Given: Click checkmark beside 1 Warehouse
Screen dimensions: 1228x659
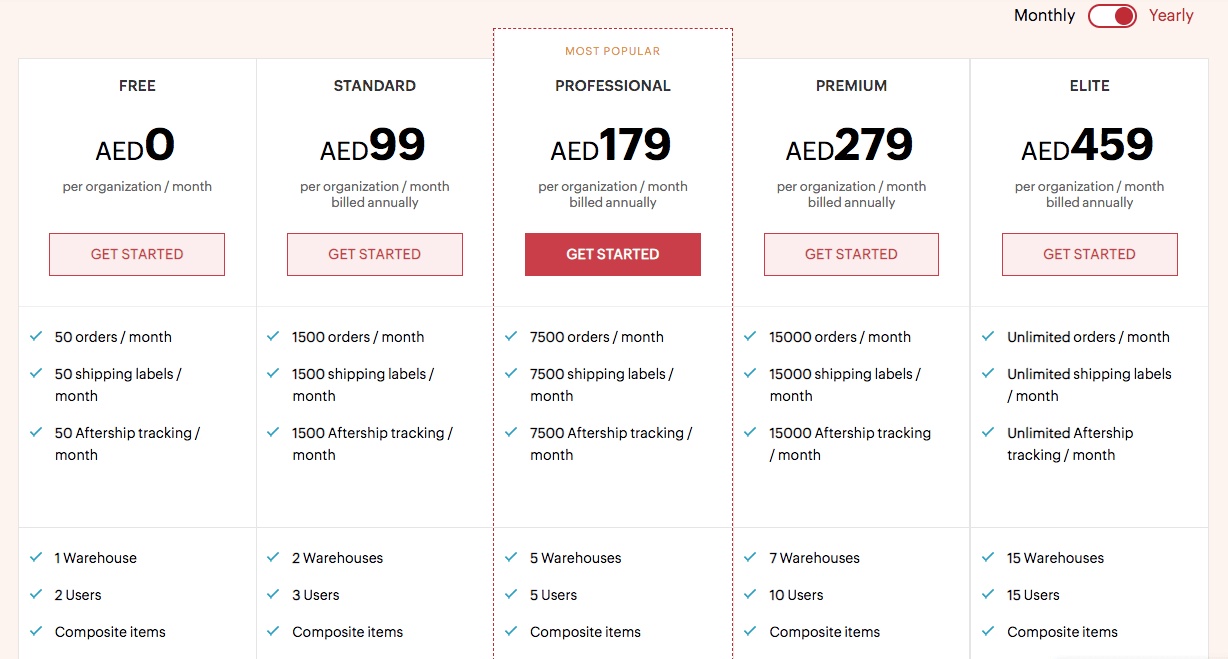Looking at the screenshot, I should click(36, 558).
